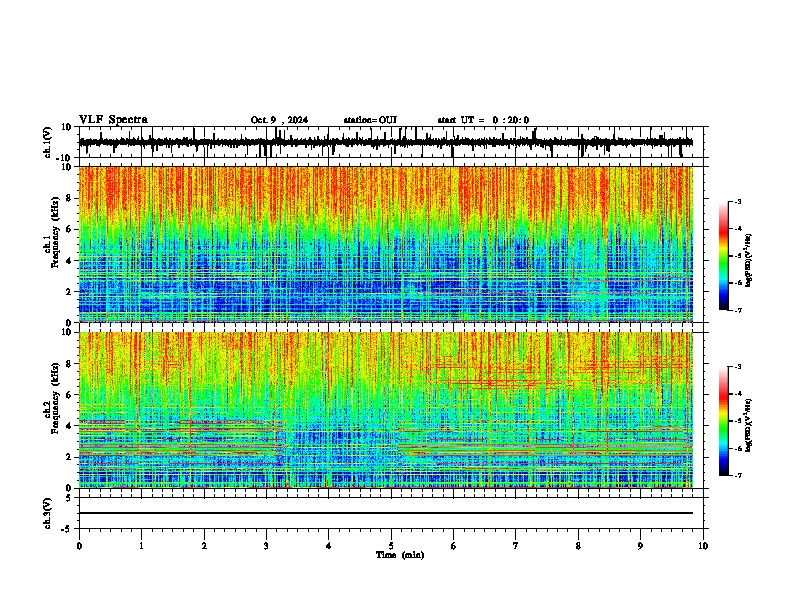Click the "ch.1(V)" axis label
Image resolution: width=792 pixels, height=612 pixels.
click(x=48, y=142)
